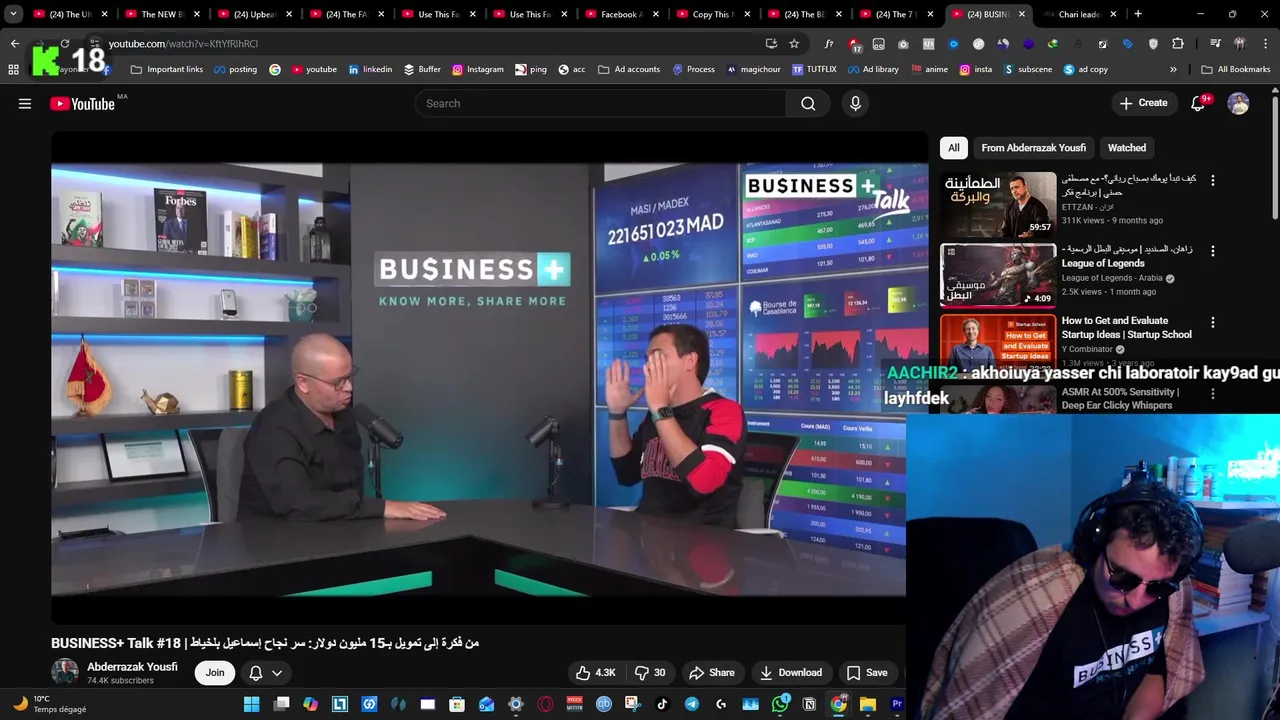Start voice search with the microphone
This screenshot has width=1280, height=720.
(855, 103)
